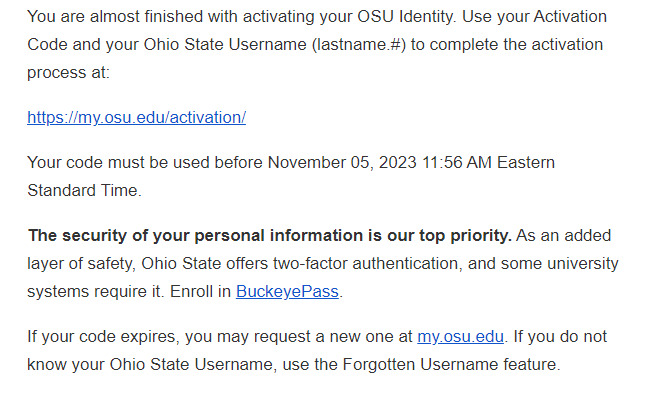Click the November 05, 2023 date text
The height and width of the screenshot is (395, 651).
point(342,162)
